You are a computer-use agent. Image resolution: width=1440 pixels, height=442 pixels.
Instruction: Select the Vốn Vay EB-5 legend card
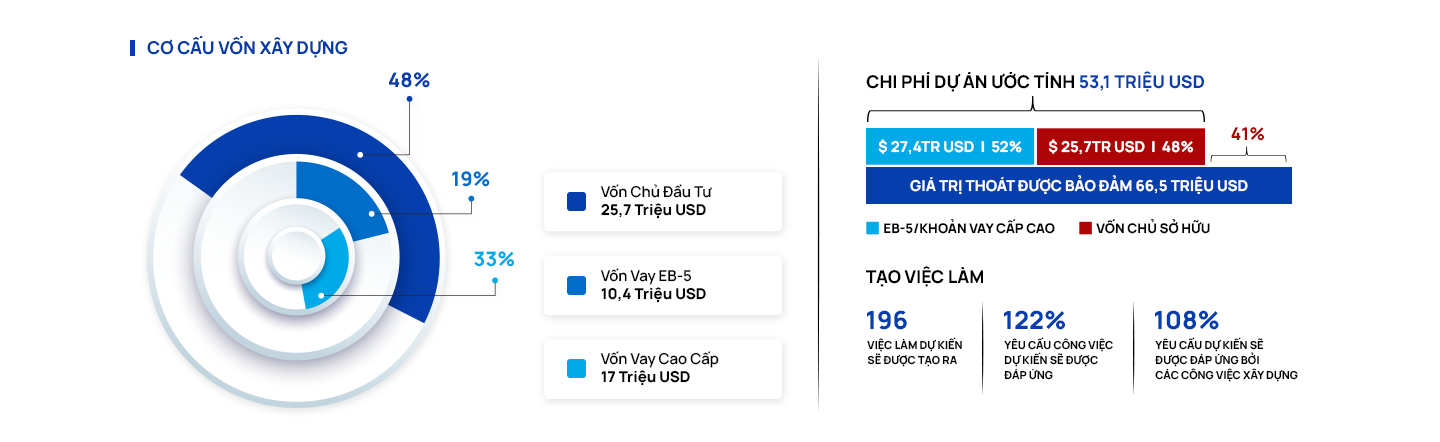pyautogui.click(x=663, y=285)
